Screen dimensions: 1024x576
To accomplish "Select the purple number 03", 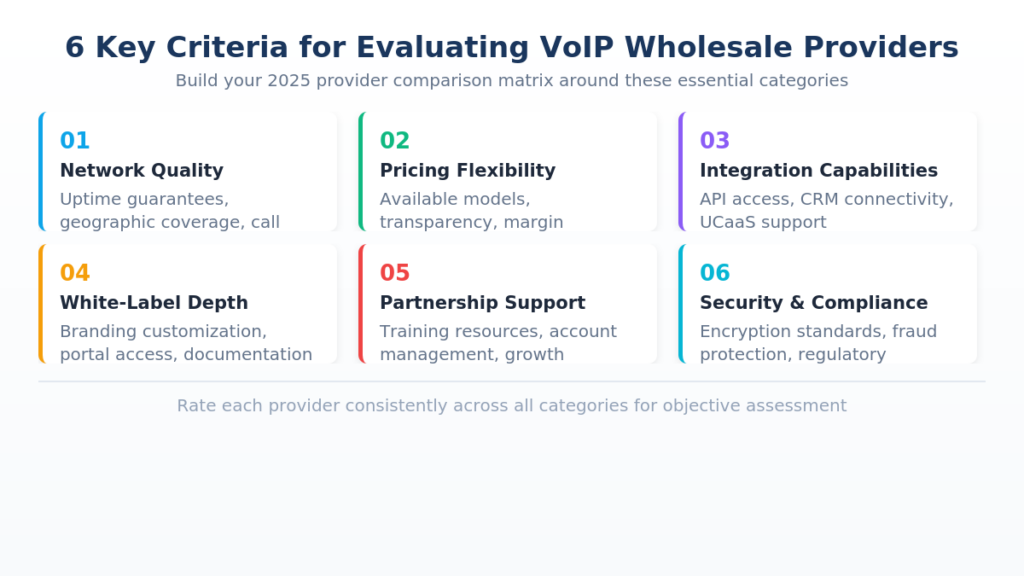I will (x=715, y=141).
